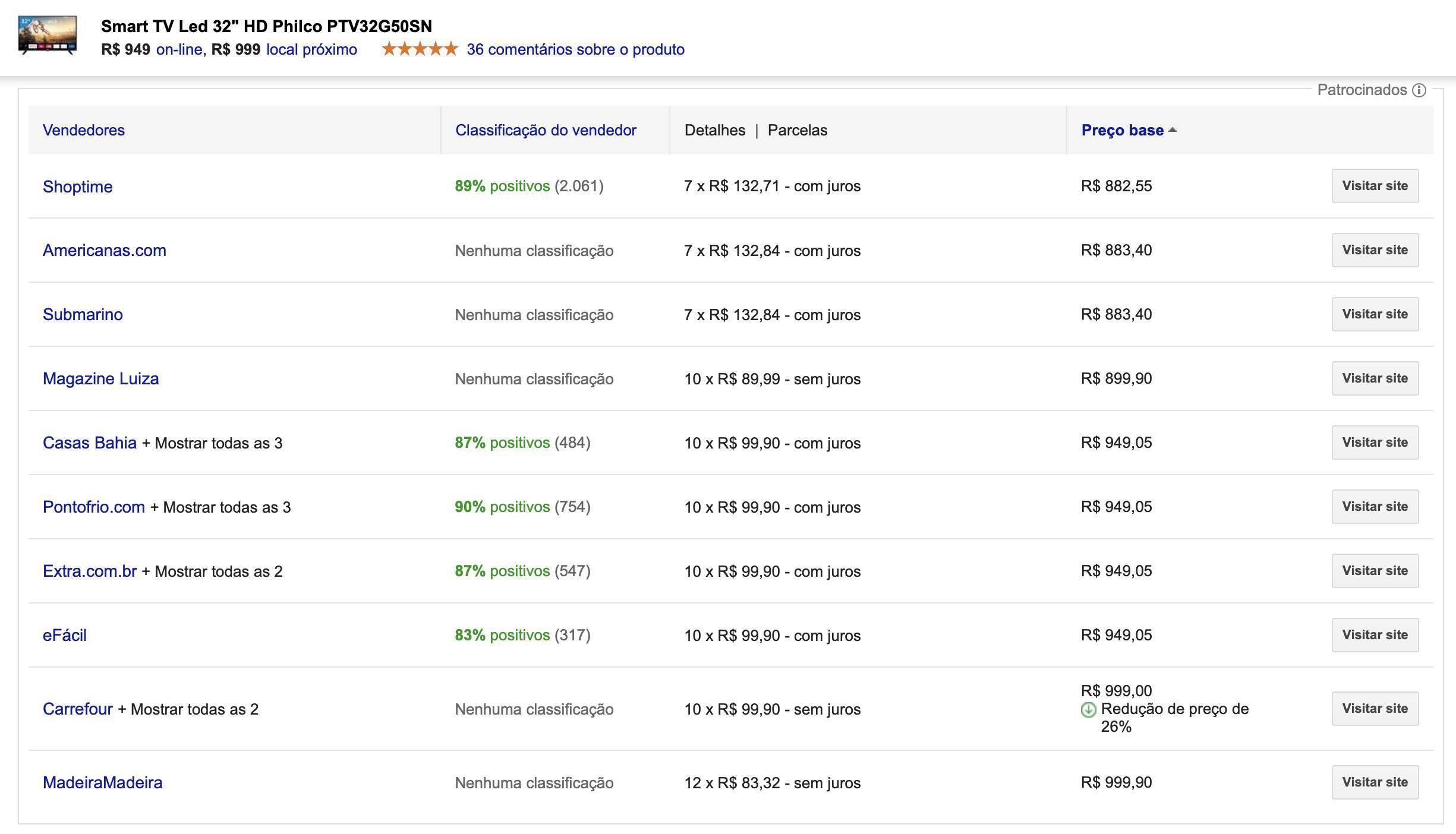Sort by Vendedores column header

84,130
